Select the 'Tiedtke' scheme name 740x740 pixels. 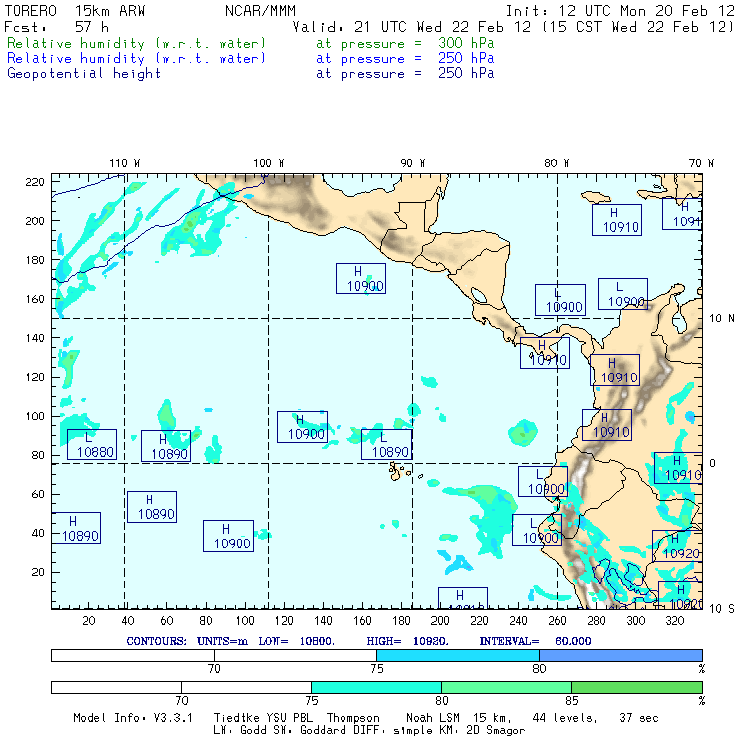coord(237,718)
